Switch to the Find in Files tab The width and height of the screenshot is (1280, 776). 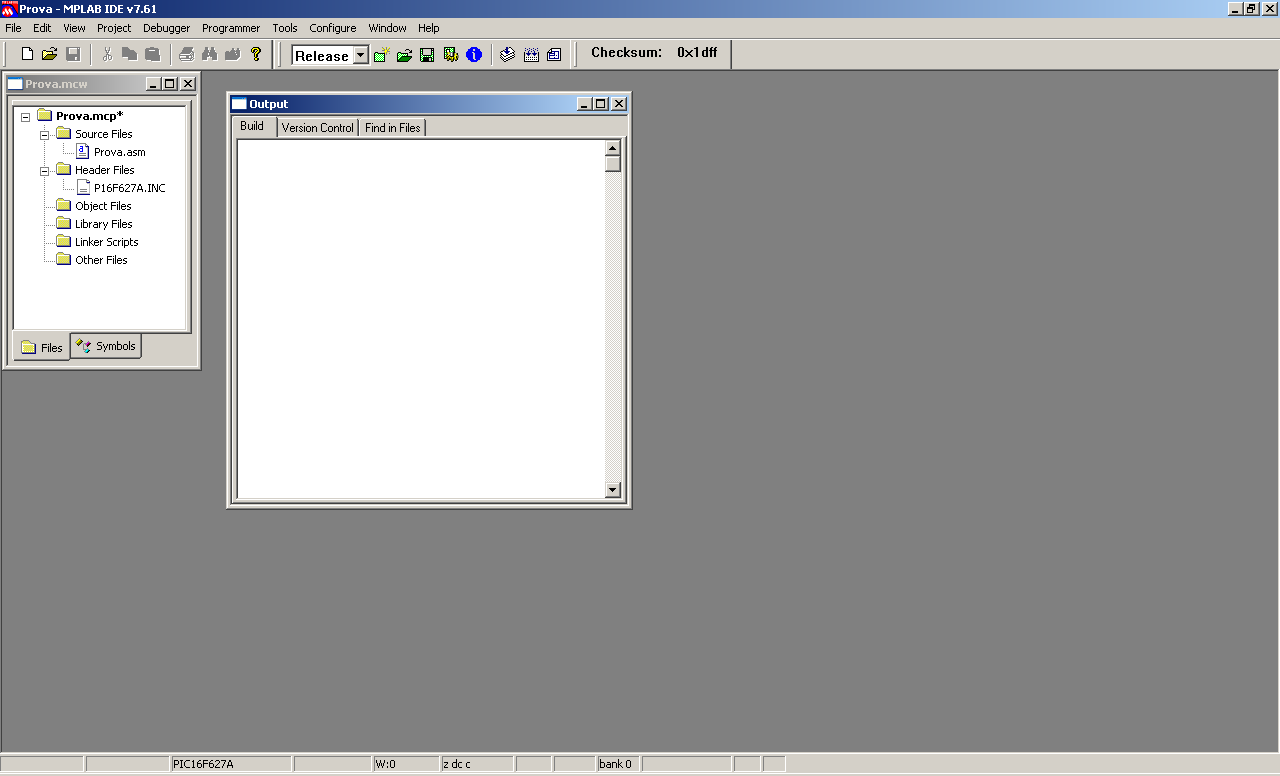392,128
